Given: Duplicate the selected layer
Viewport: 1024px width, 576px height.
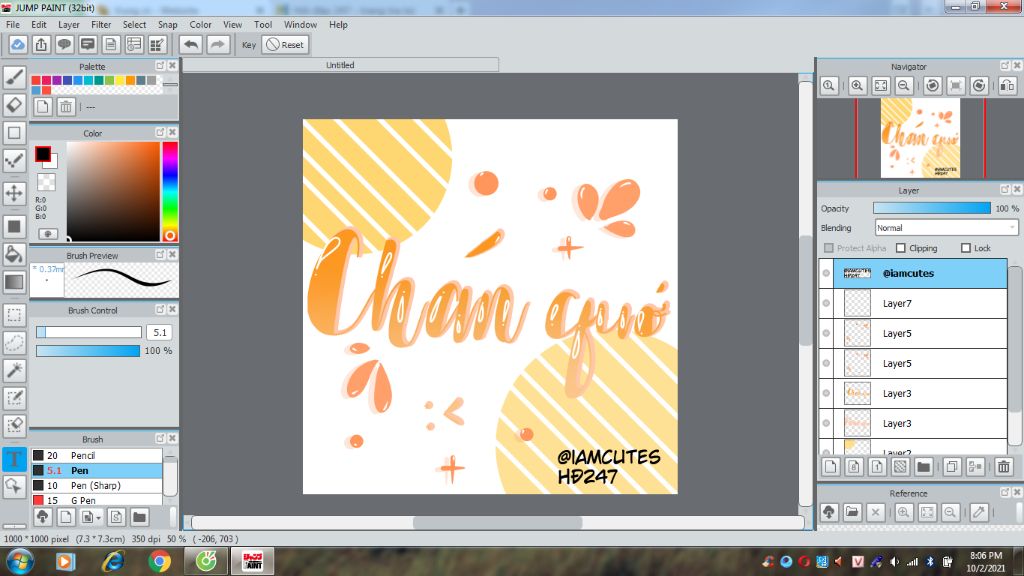Looking at the screenshot, I should click(x=952, y=466).
